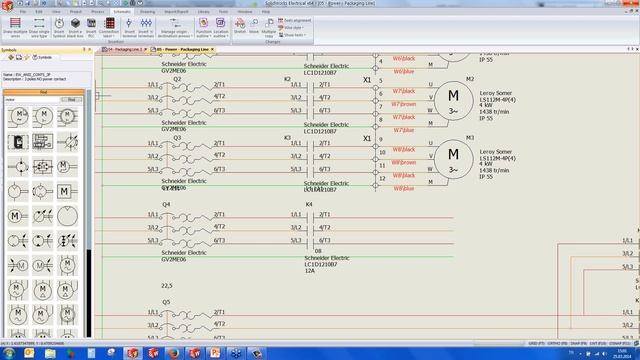Open the Window ribbon tab

coord(244,12)
